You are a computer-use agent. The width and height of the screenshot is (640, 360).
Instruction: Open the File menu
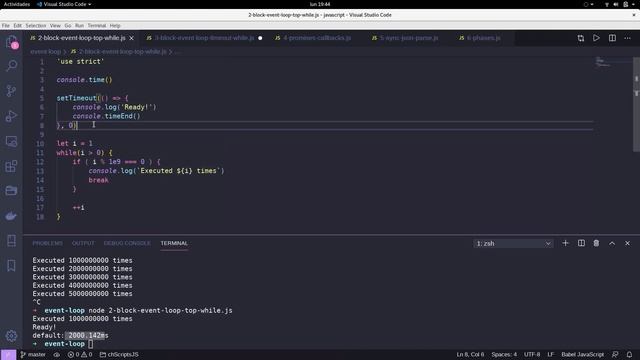pos(6,25)
